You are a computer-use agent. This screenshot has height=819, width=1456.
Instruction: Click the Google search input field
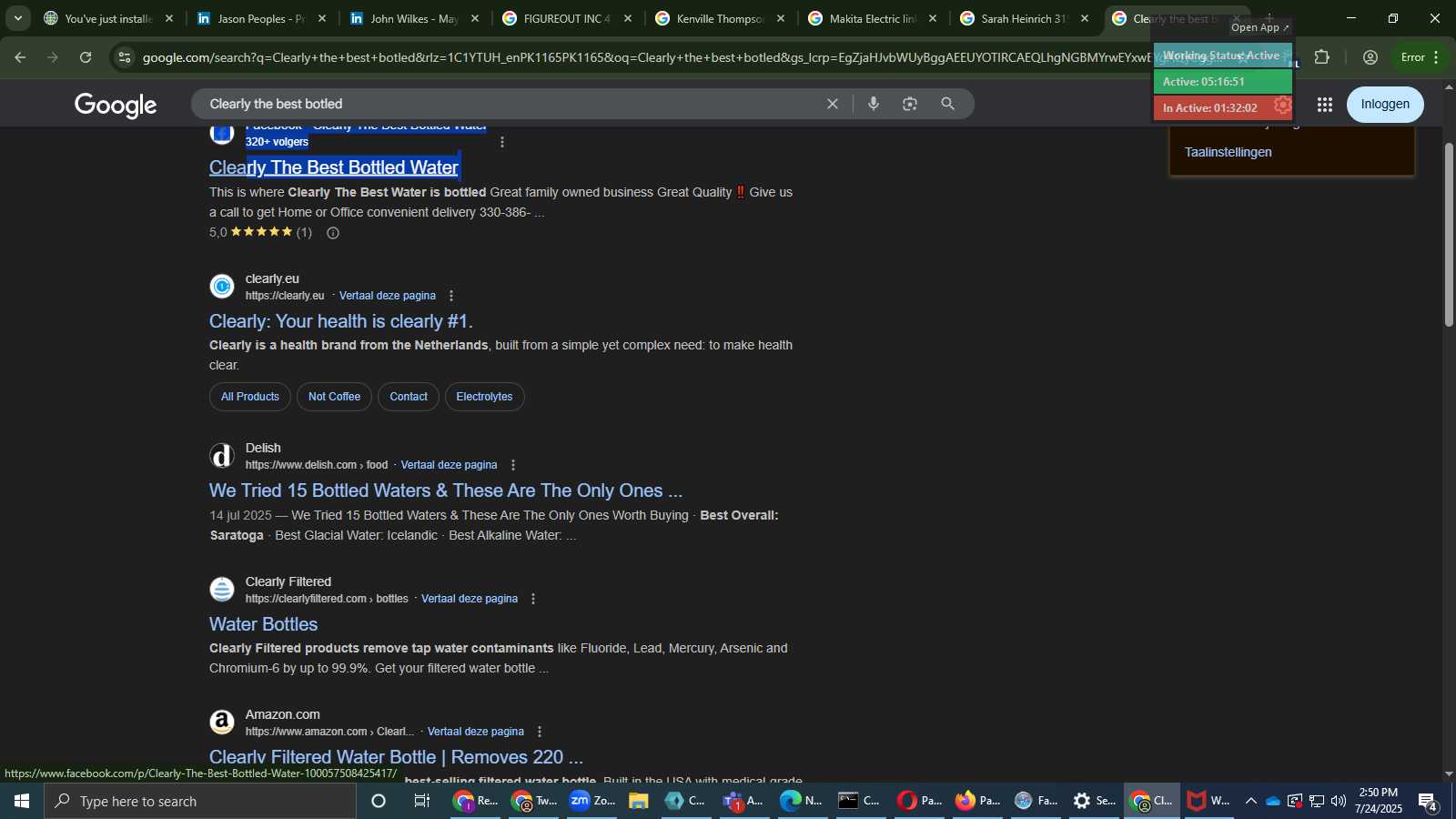(x=510, y=104)
